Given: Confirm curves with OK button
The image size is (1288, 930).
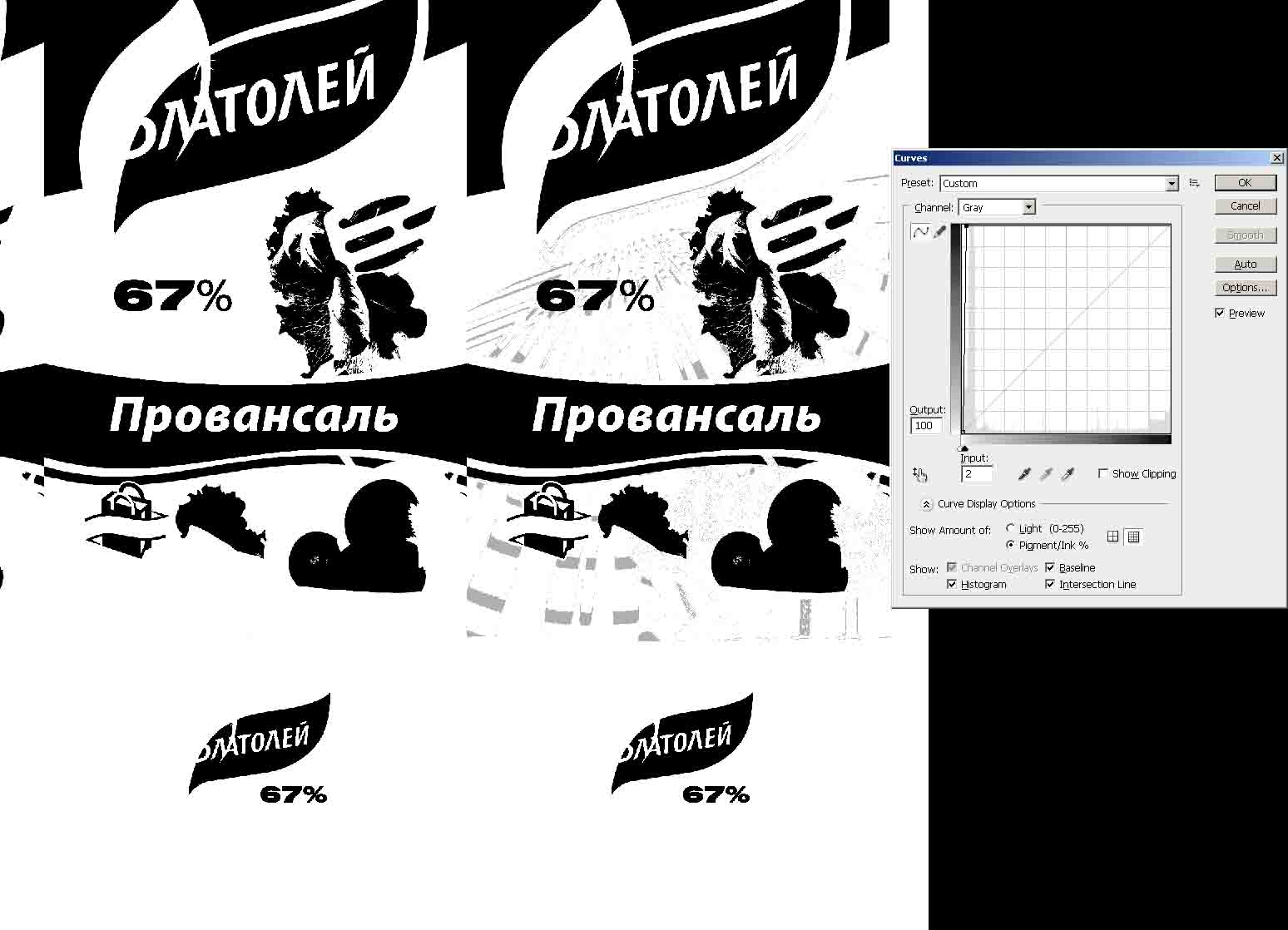Looking at the screenshot, I should point(1245,183).
